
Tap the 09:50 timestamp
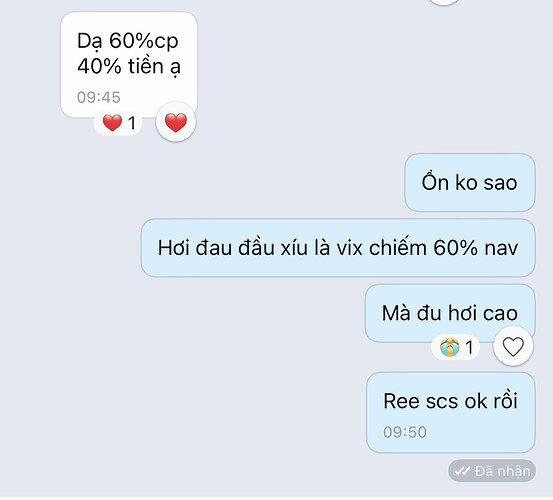point(405,432)
